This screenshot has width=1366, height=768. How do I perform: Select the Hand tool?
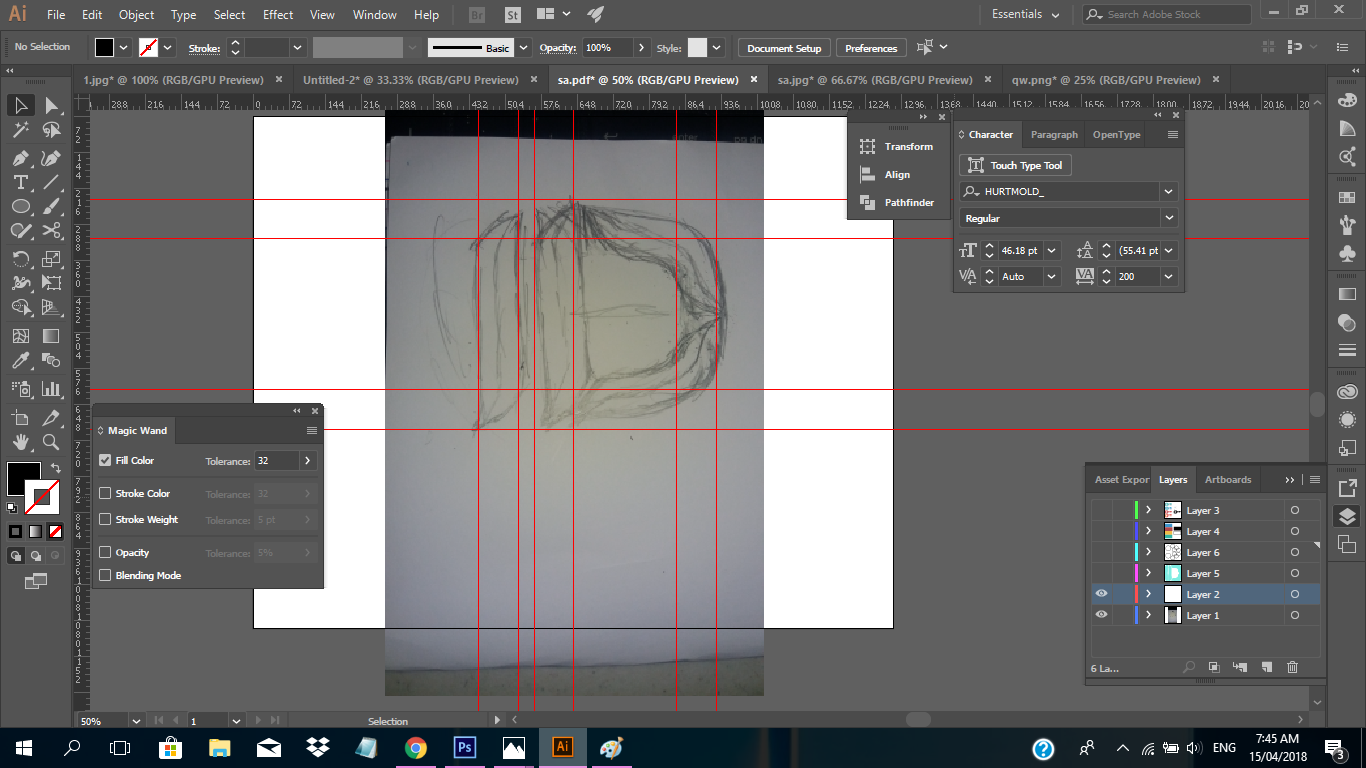(20, 441)
